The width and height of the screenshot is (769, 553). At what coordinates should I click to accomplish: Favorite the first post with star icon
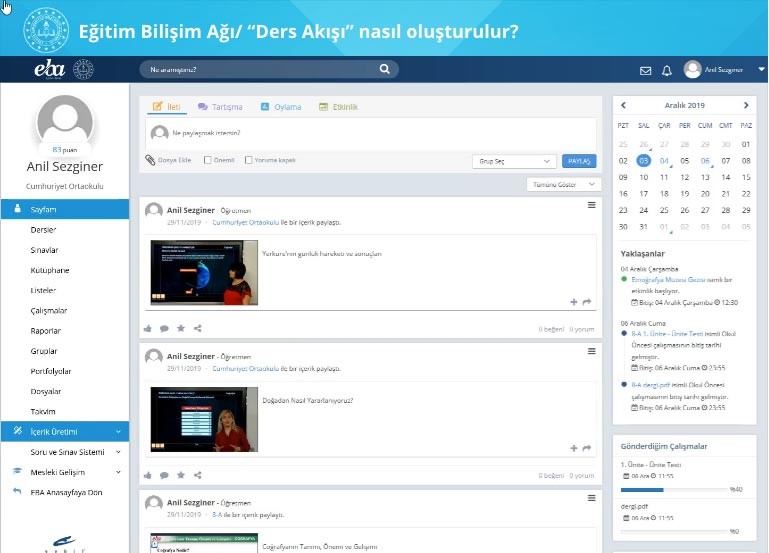[x=181, y=328]
